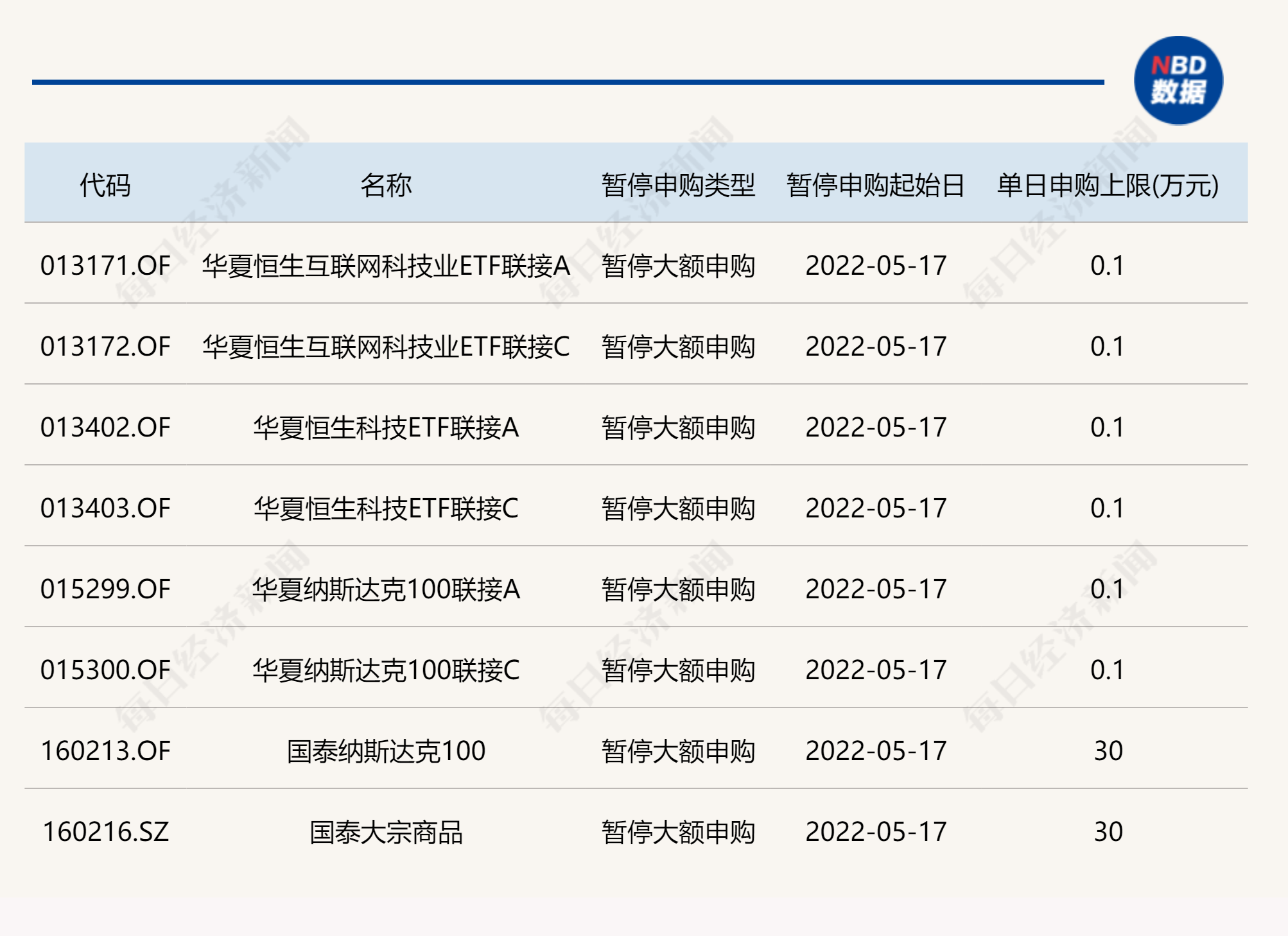Viewport: 1288px width, 936px height.
Task: Click 国泰纳斯达克100 fund name
Action: point(386,751)
